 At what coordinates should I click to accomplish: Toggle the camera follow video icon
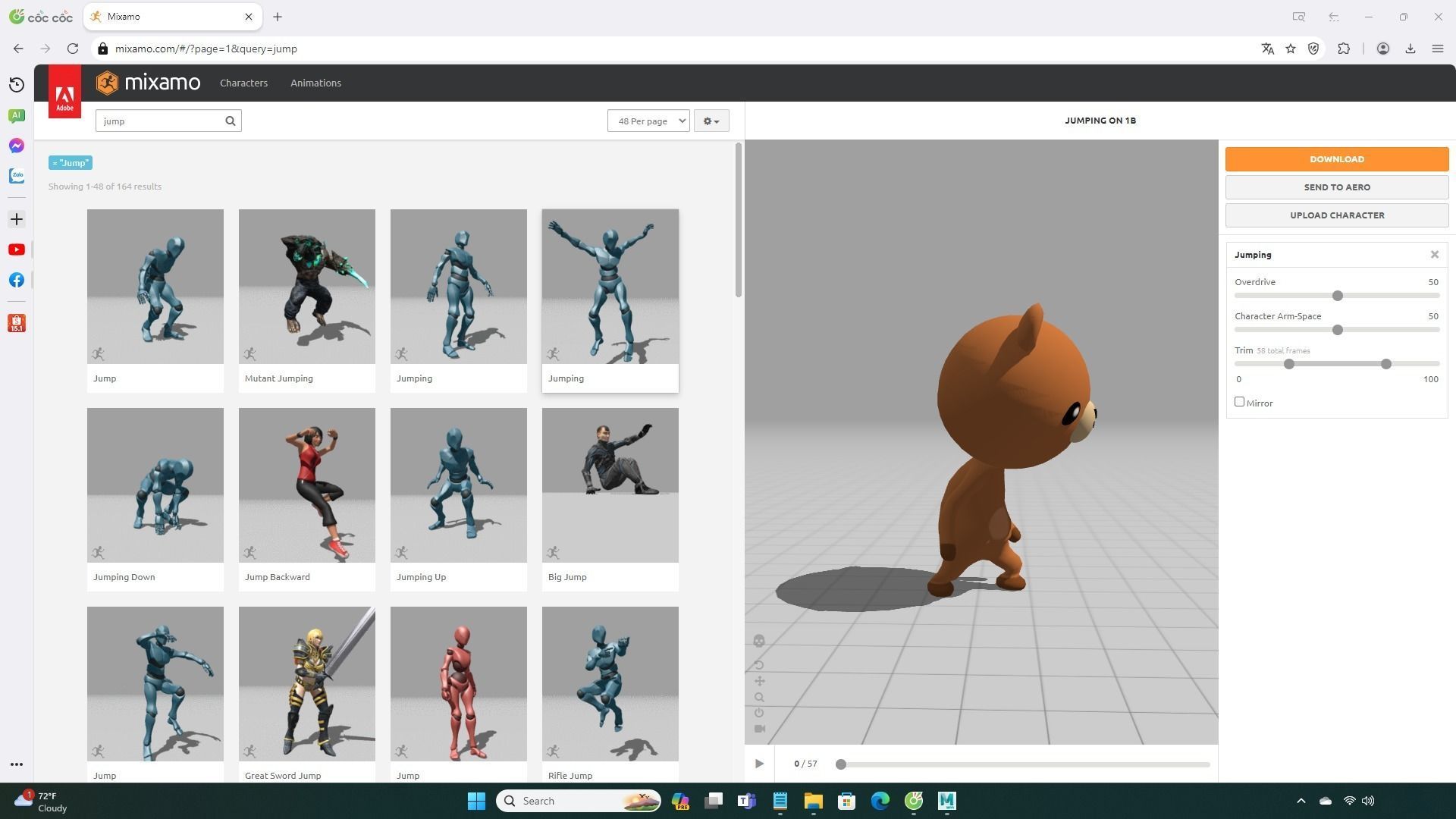[x=759, y=729]
